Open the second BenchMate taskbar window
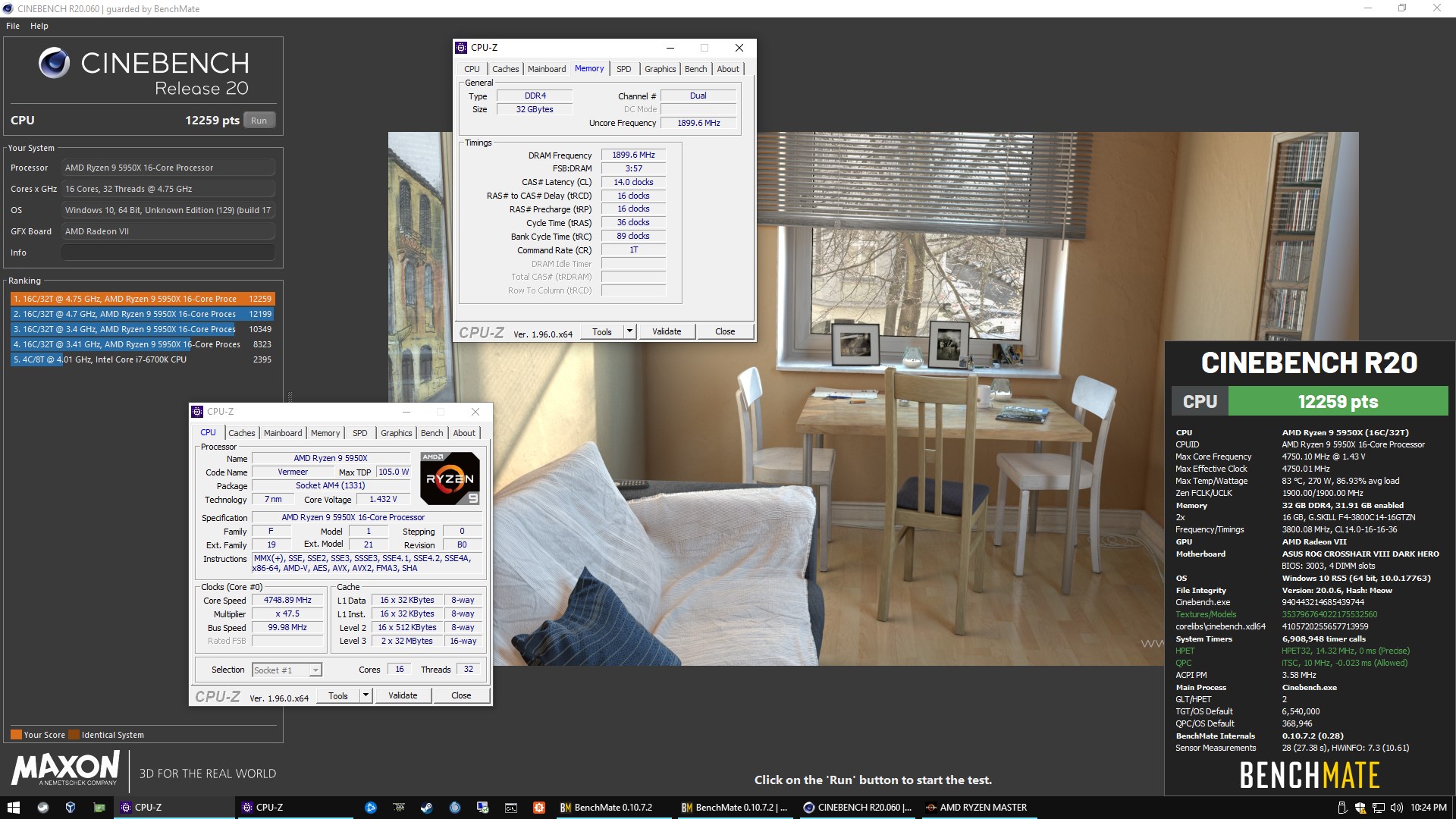Screen dimensions: 1456x819 (734, 808)
